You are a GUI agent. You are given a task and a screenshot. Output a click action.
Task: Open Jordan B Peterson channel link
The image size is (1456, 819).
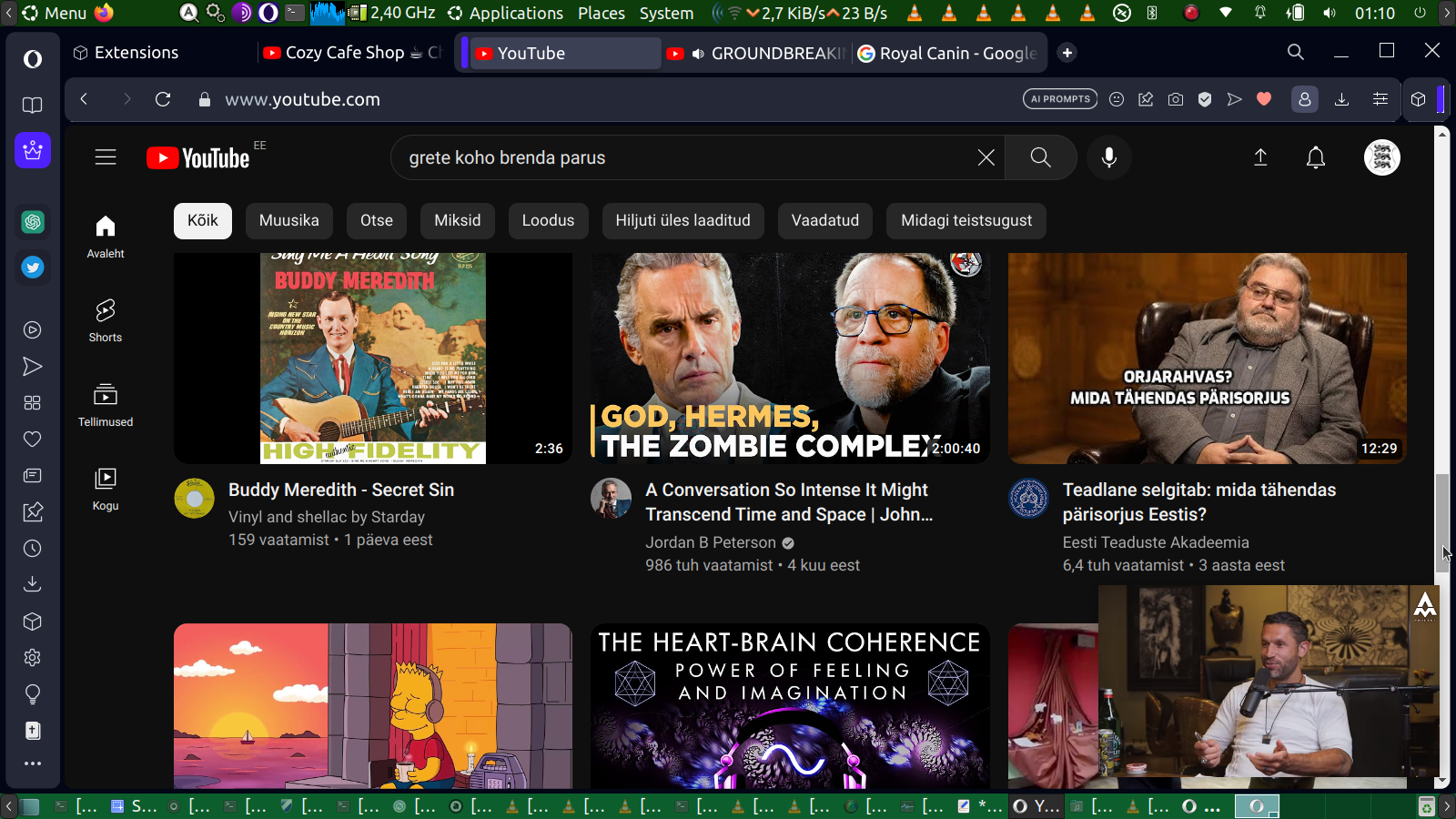(x=710, y=542)
